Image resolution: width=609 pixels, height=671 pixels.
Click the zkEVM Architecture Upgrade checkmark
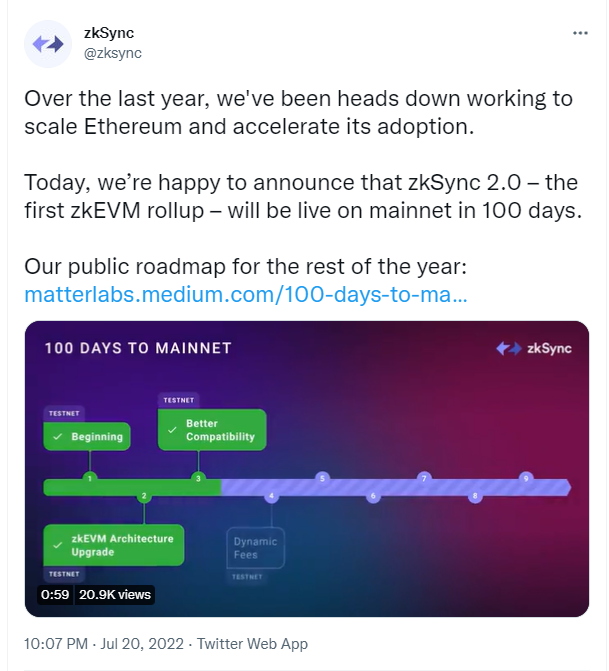point(57,545)
